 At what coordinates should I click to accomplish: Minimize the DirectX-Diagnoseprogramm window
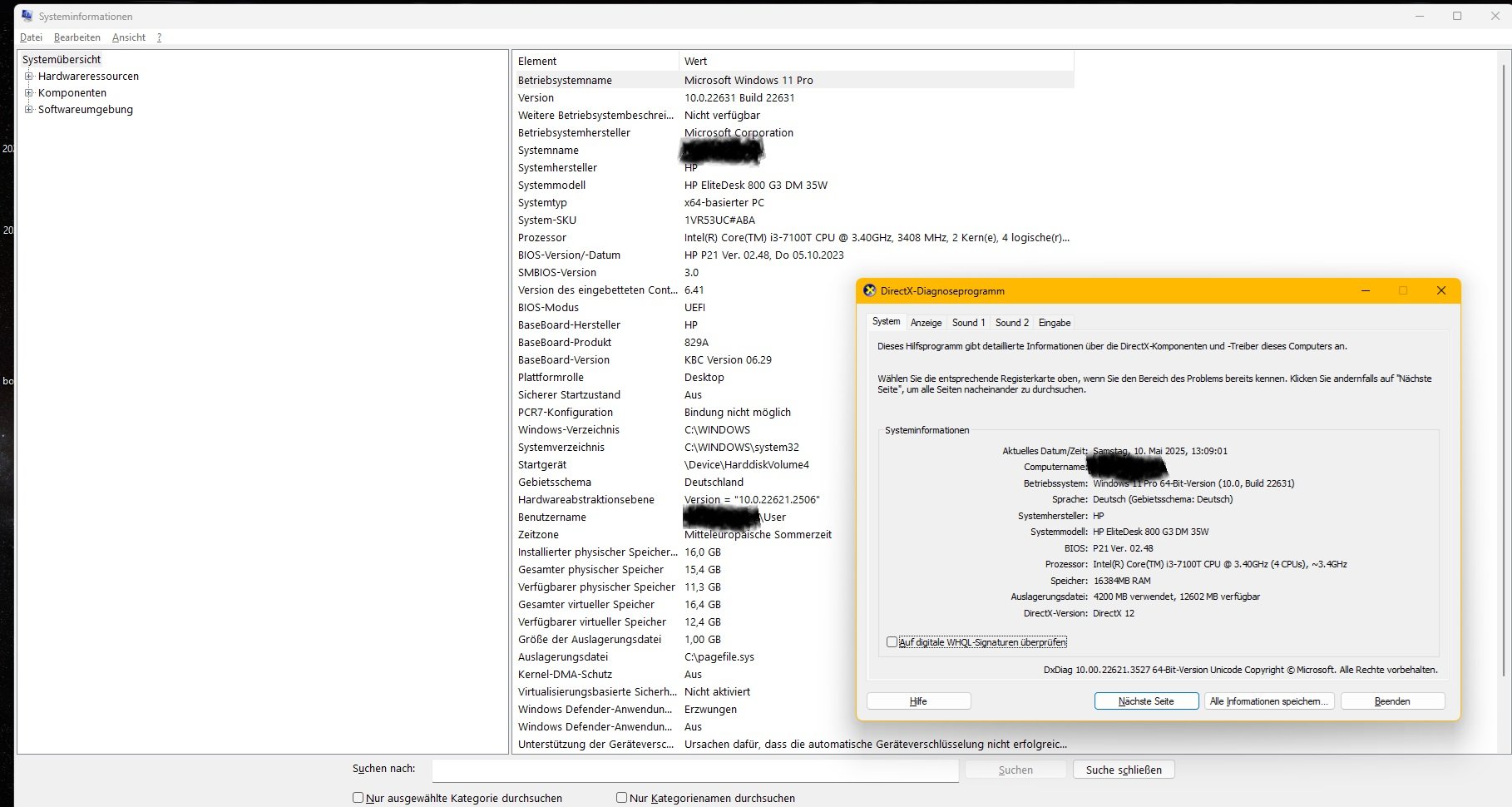1366,290
